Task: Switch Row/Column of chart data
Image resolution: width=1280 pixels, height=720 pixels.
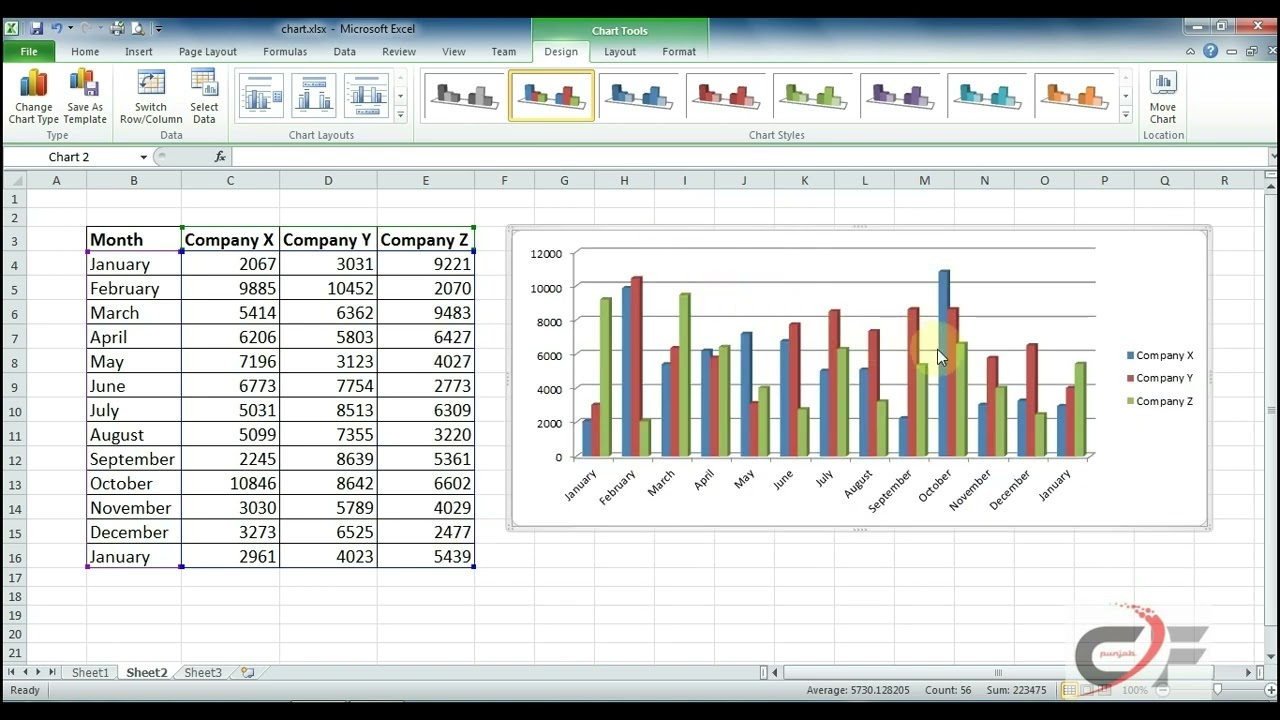Action: coord(151,97)
